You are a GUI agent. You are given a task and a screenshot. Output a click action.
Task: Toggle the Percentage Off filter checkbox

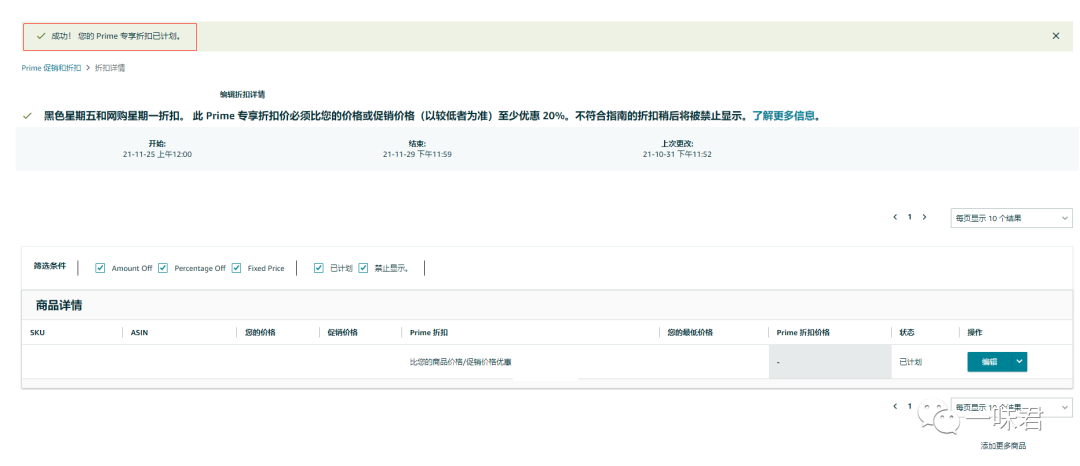[163, 268]
